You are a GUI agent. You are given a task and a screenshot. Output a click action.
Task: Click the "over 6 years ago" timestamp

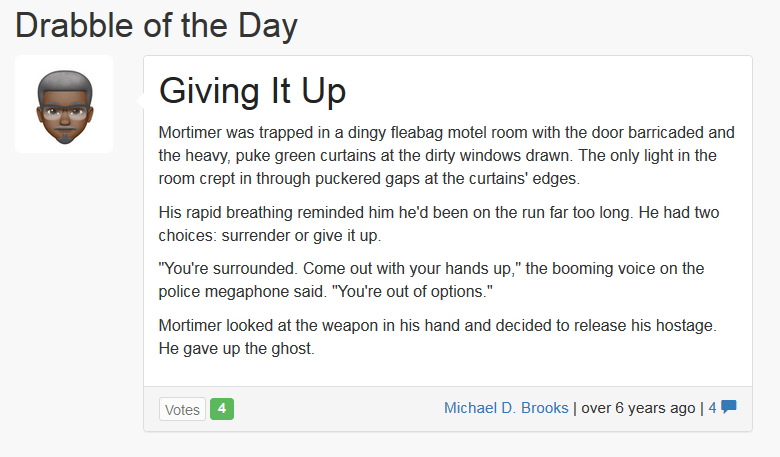[638, 408]
